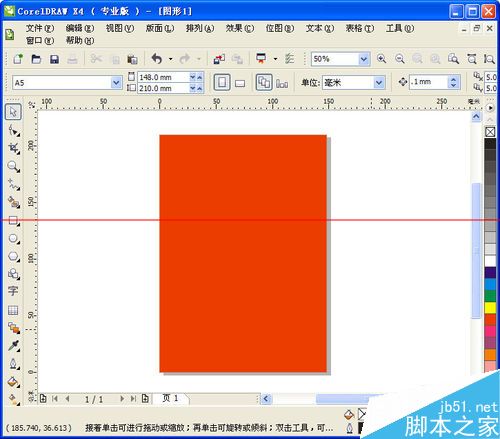Screen dimensions: 500x439
Task: Select the Interactive Fill tool
Action: coord(13,399)
